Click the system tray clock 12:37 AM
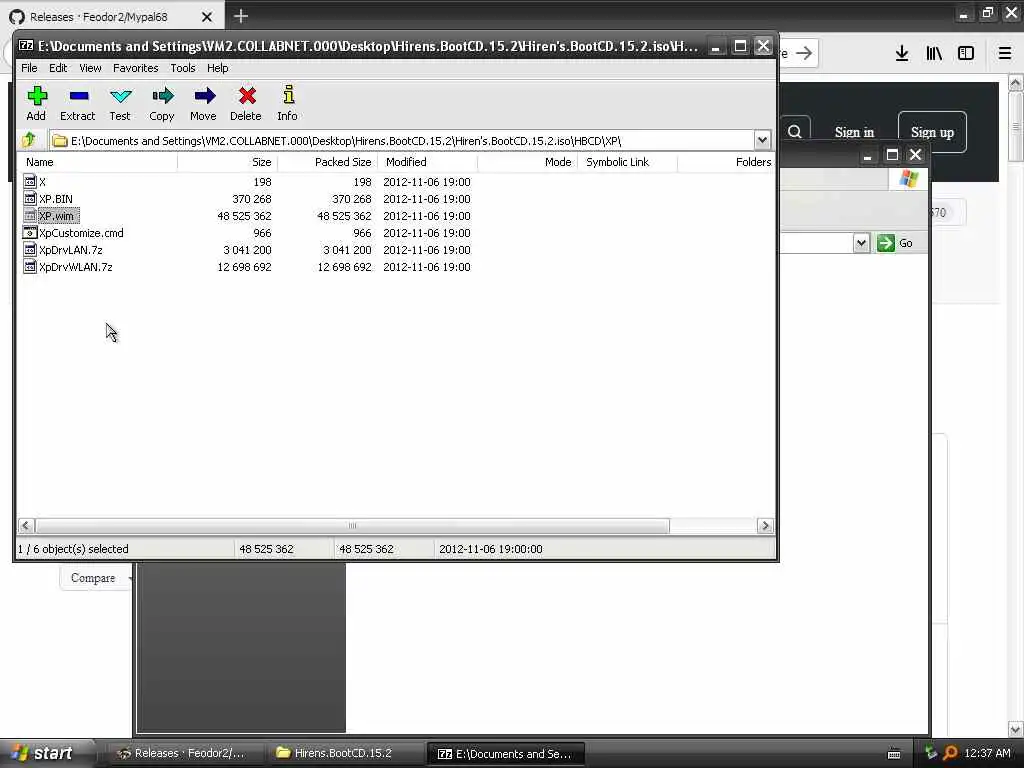 pyautogui.click(x=987, y=753)
